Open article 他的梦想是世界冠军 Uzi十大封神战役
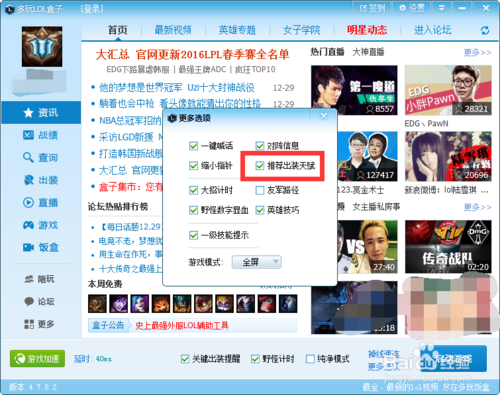The height and width of the screenshot is (395, 500). (177, 88)
